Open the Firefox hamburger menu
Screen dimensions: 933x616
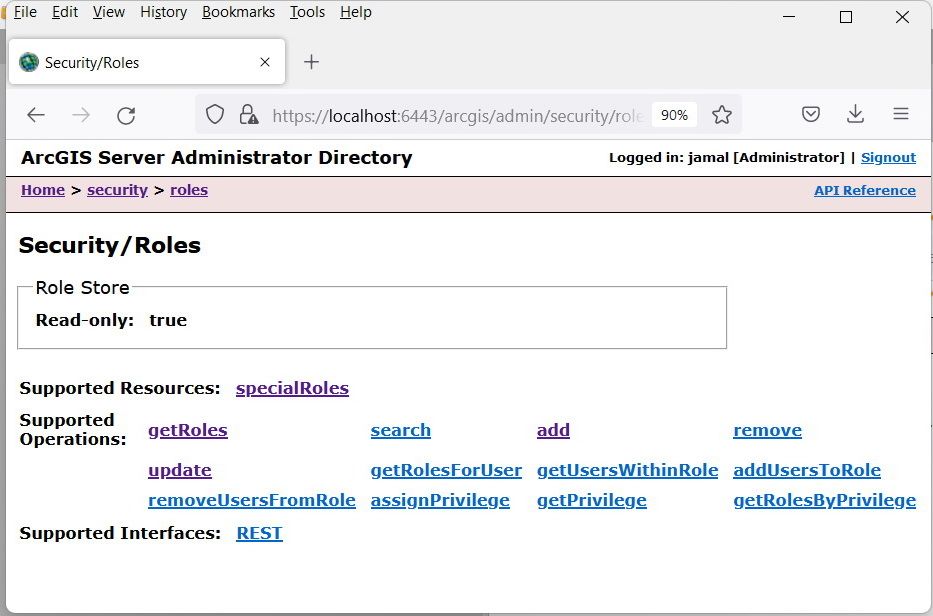[x=900, y=115]
